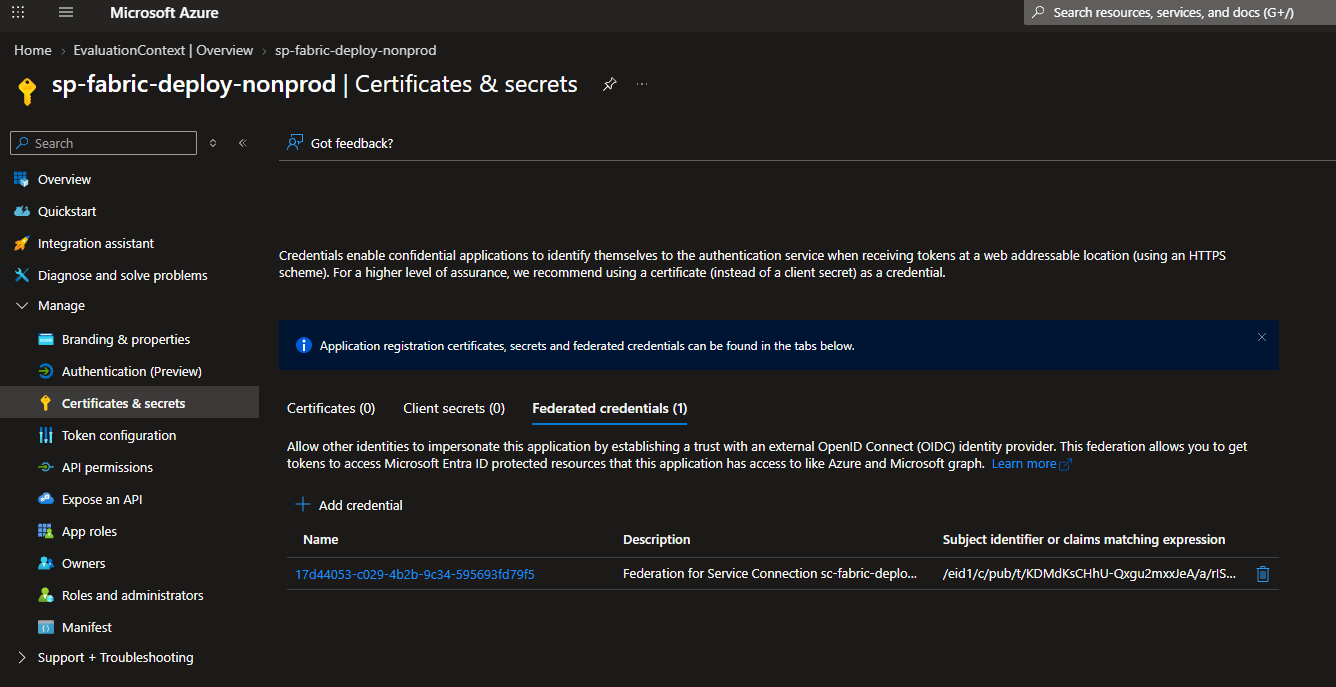Image resolution: width=1336 pixels, height=687 pixels.
Task: Click the Manifest icon
Action: click(45, 627)
